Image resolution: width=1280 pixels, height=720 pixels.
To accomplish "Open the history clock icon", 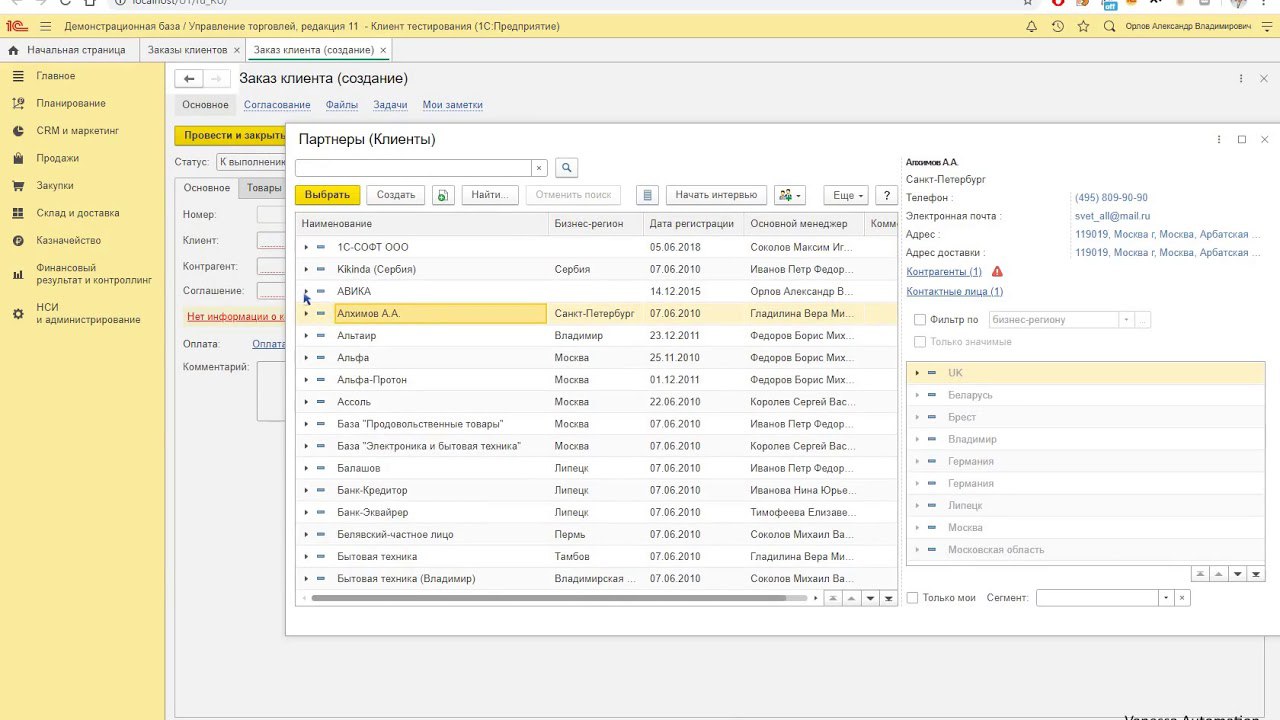I will [x=1058, y=26].
